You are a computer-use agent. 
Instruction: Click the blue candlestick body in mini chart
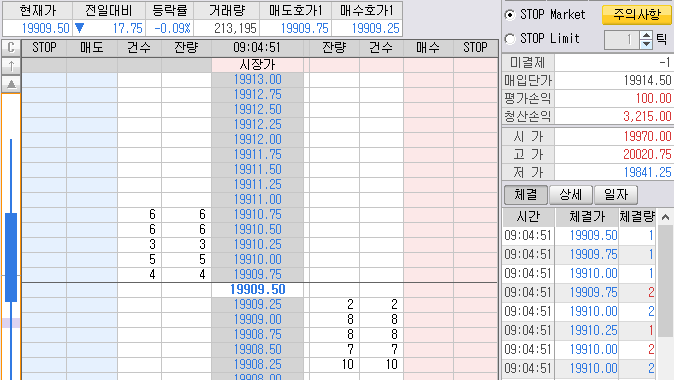(x=11, y=257)
